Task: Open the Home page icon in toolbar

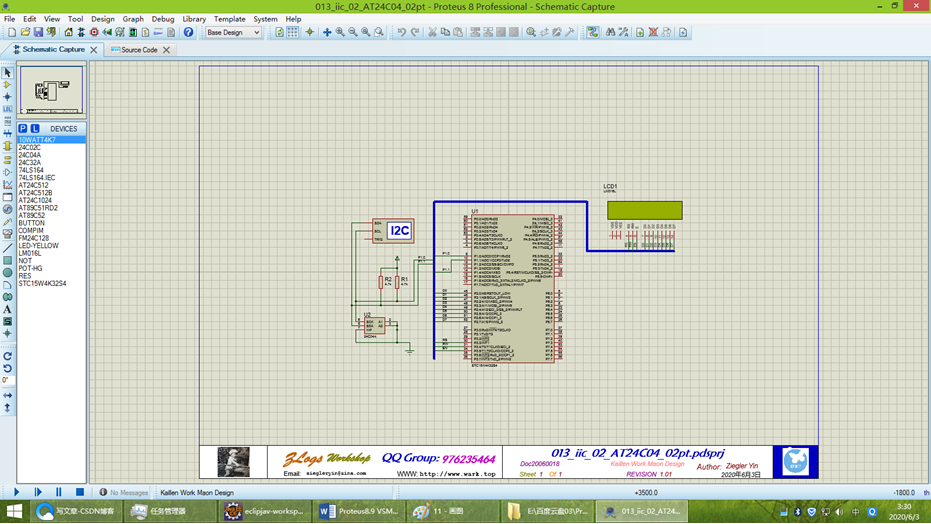Action: click(68, 32)
